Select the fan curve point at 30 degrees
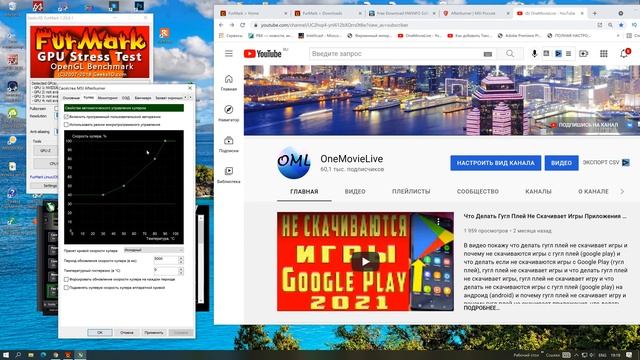 click(103, 195)
